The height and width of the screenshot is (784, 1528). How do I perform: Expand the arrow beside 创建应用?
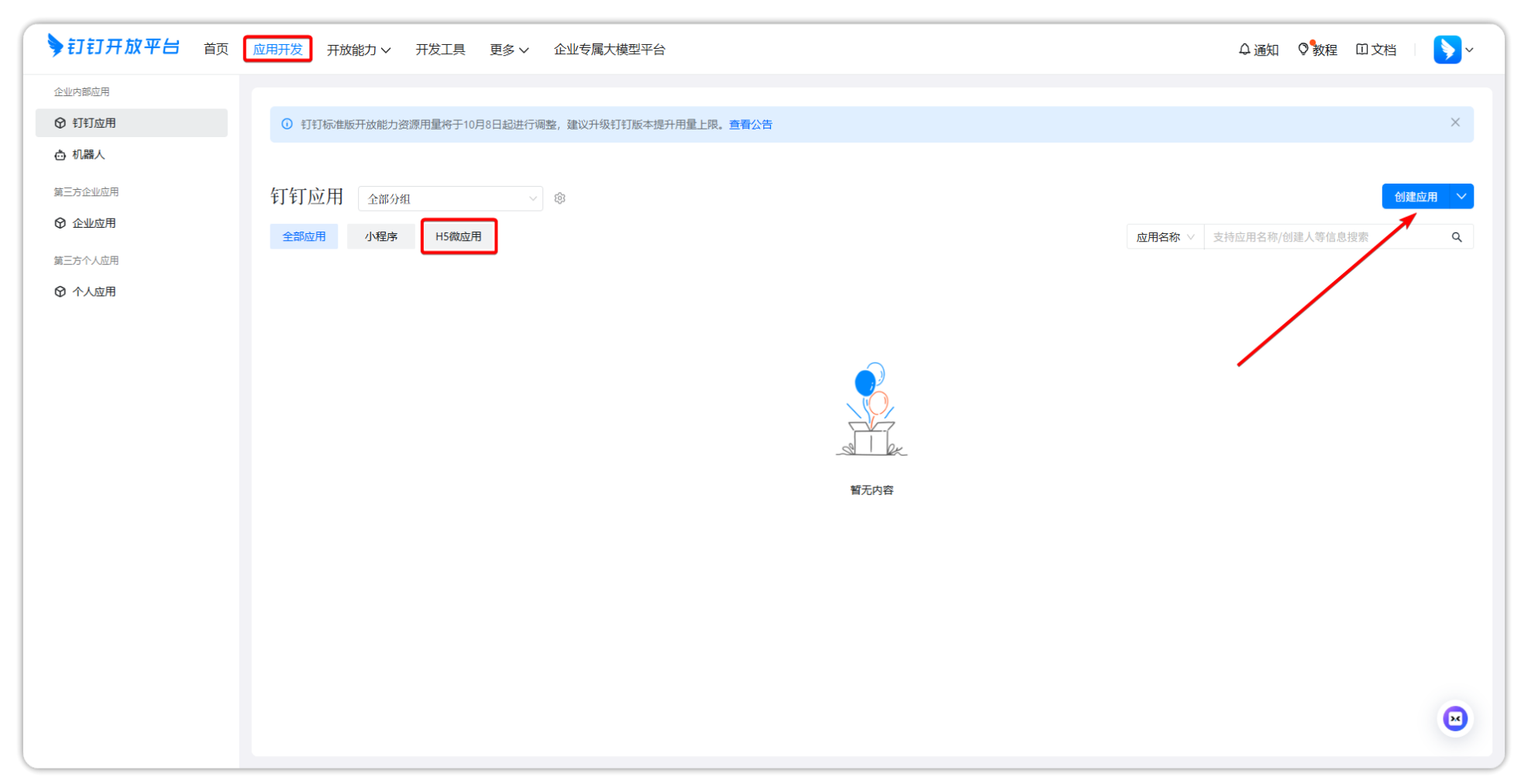pos(1461,197)
